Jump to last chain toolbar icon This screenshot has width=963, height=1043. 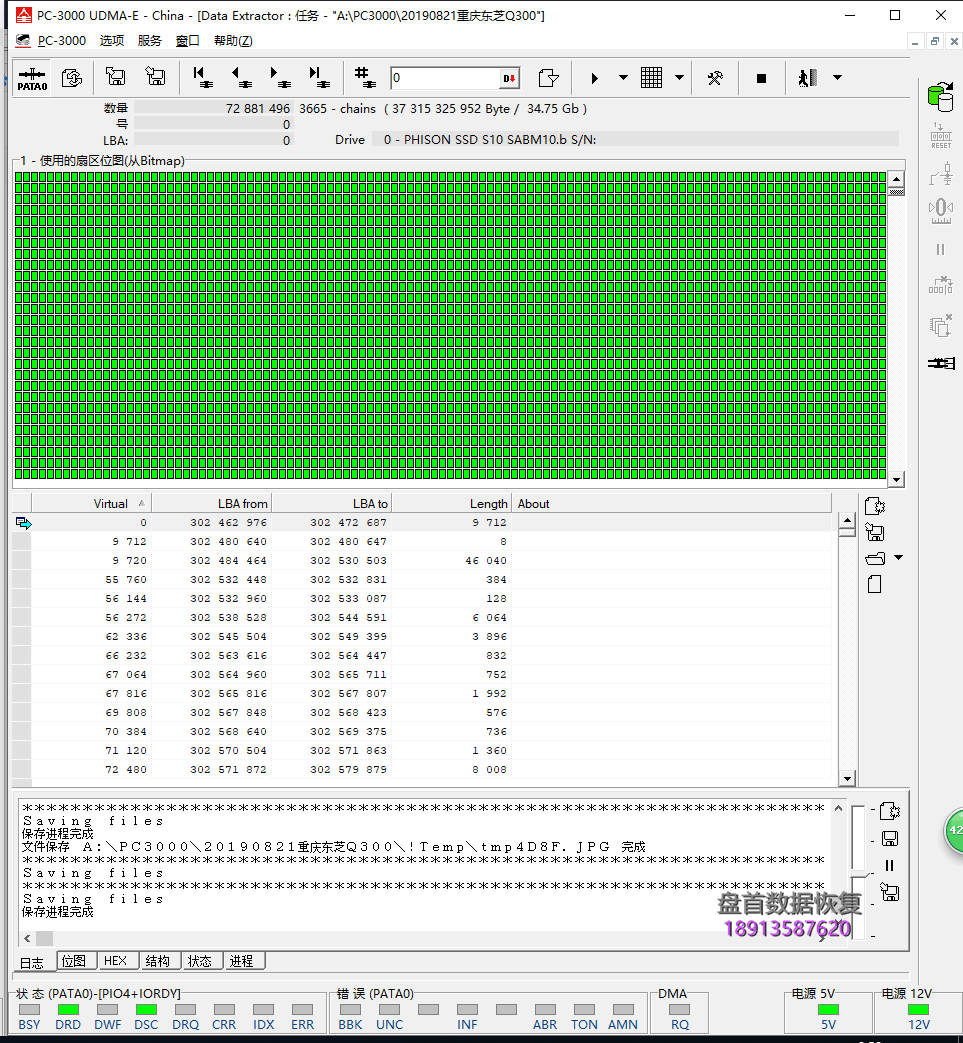pos(319,78)
